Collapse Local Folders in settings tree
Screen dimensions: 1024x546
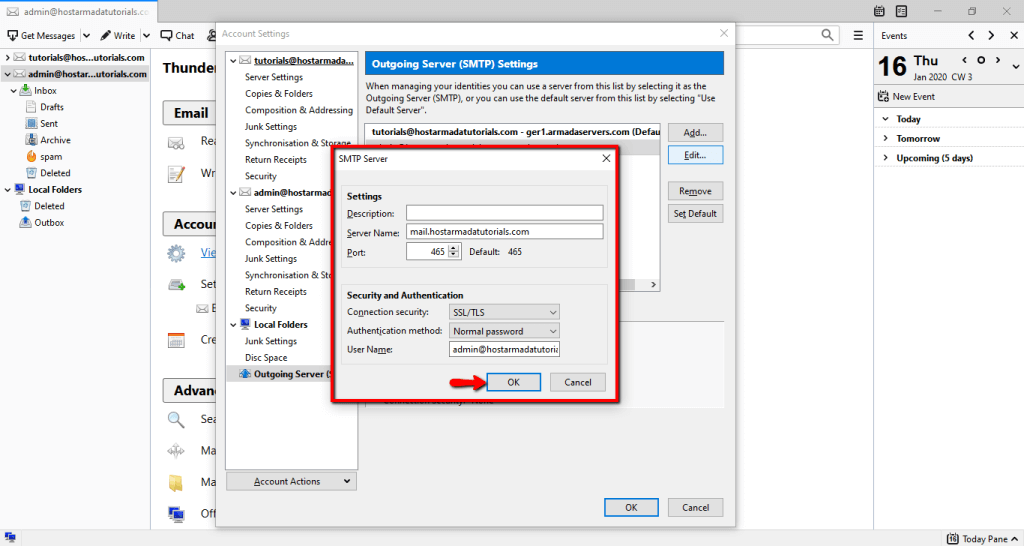[232, 325]
